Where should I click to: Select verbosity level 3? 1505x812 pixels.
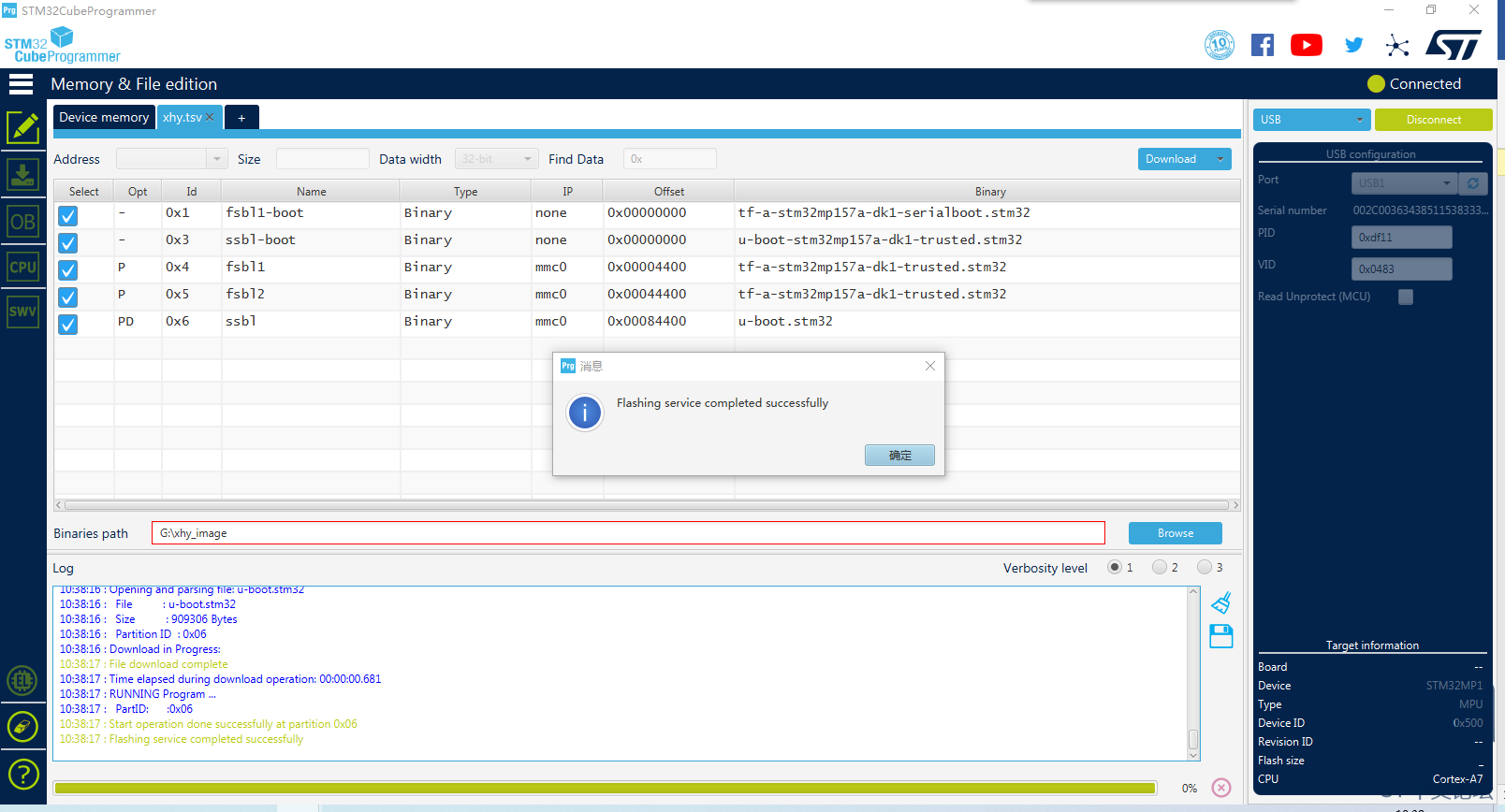click(1205, 567)
